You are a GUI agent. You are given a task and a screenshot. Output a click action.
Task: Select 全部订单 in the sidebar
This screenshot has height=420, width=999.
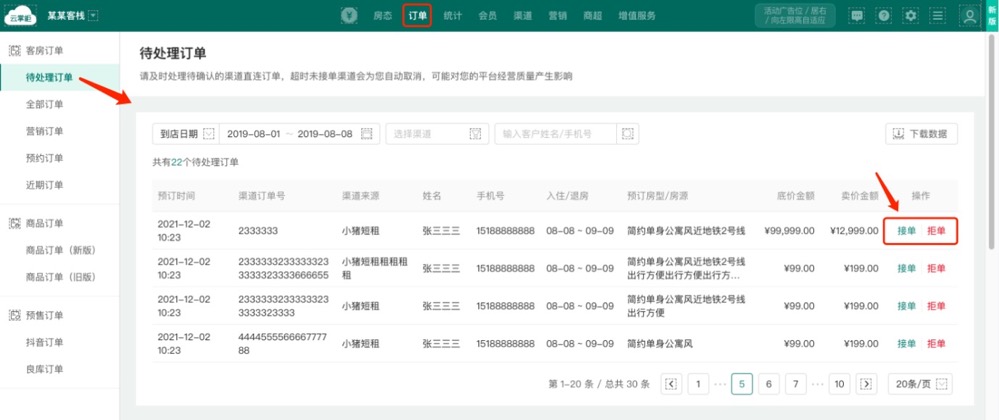(44, 104)
